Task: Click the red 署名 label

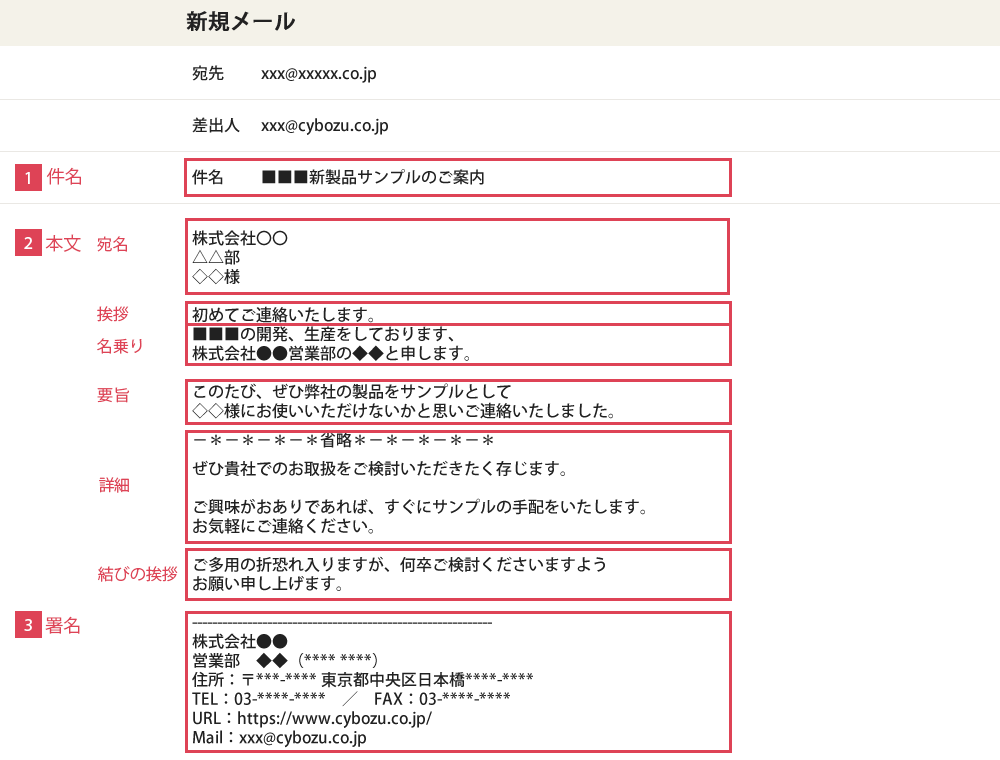Action: tap(63, 625)
